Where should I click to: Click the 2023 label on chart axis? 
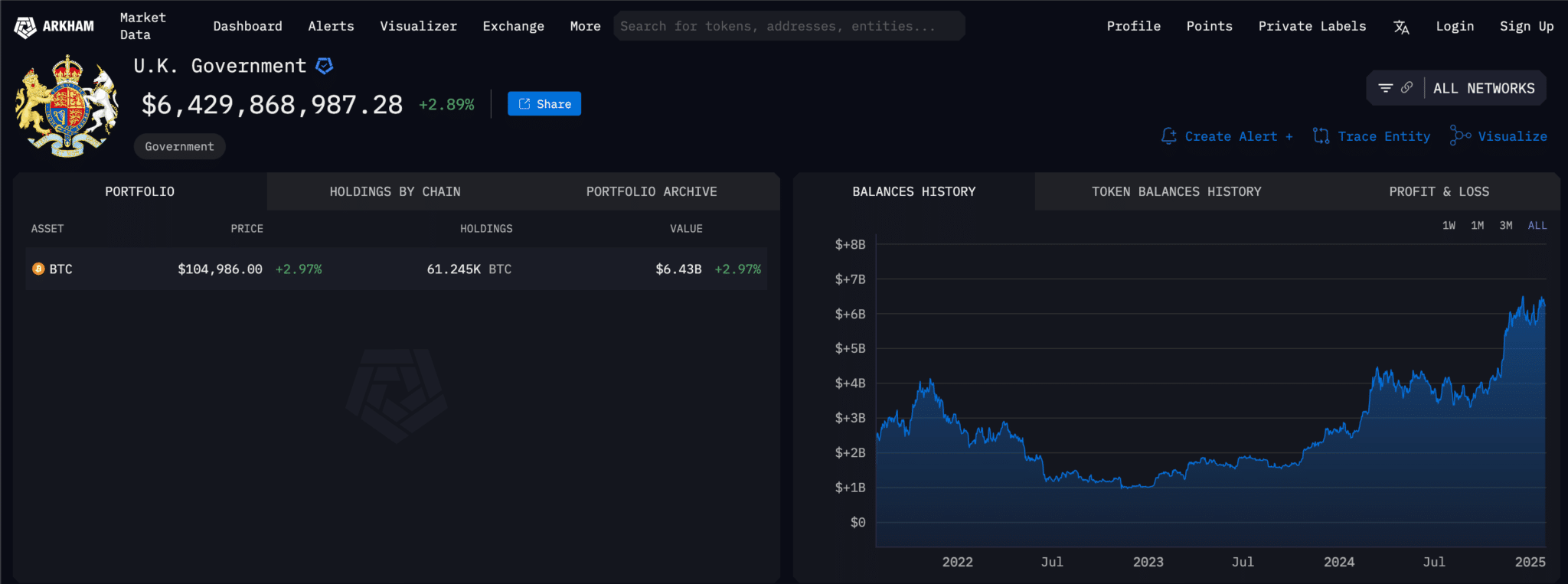point(1148,562)
